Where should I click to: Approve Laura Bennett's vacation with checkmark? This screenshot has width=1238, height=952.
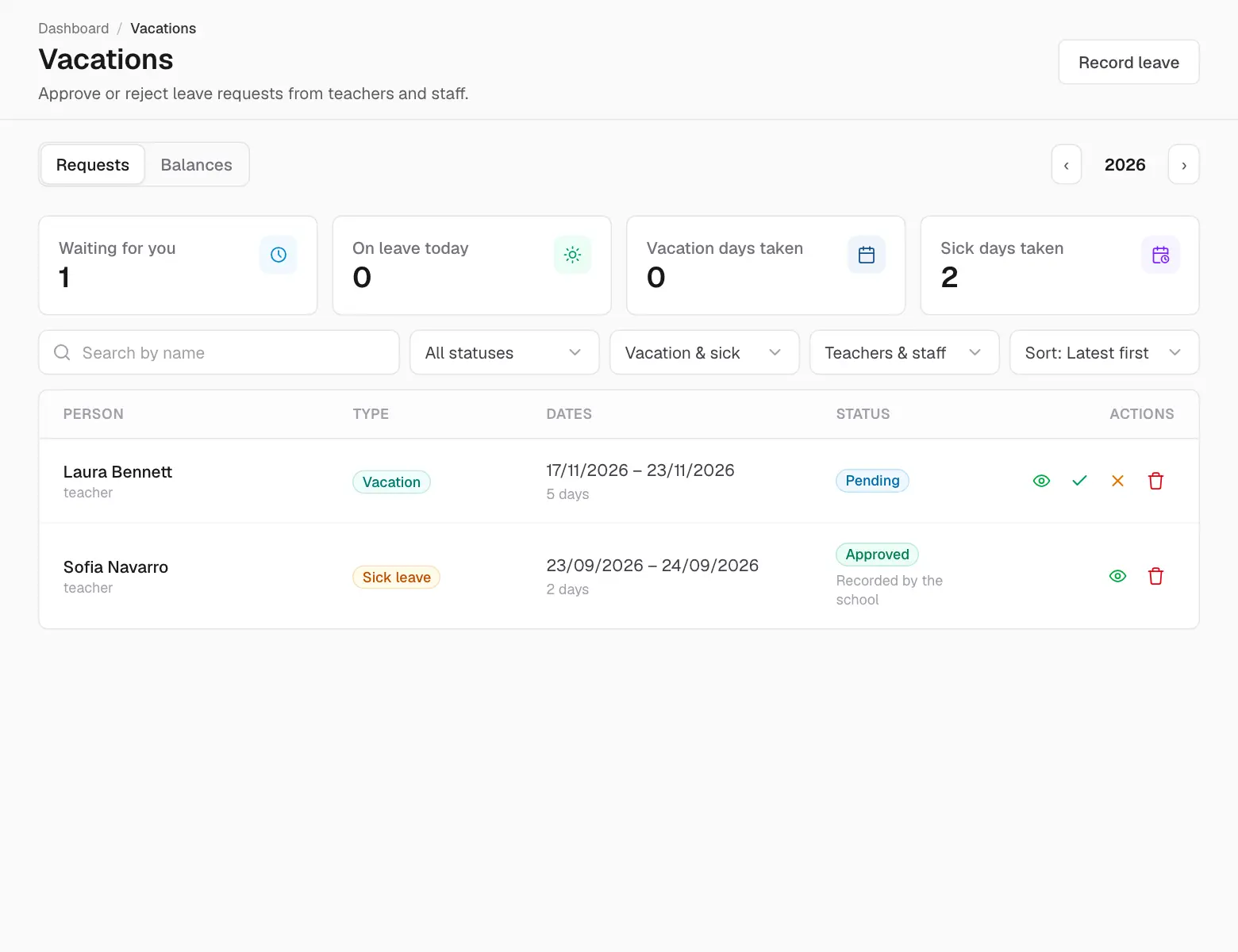click(x=1079, y=481)
